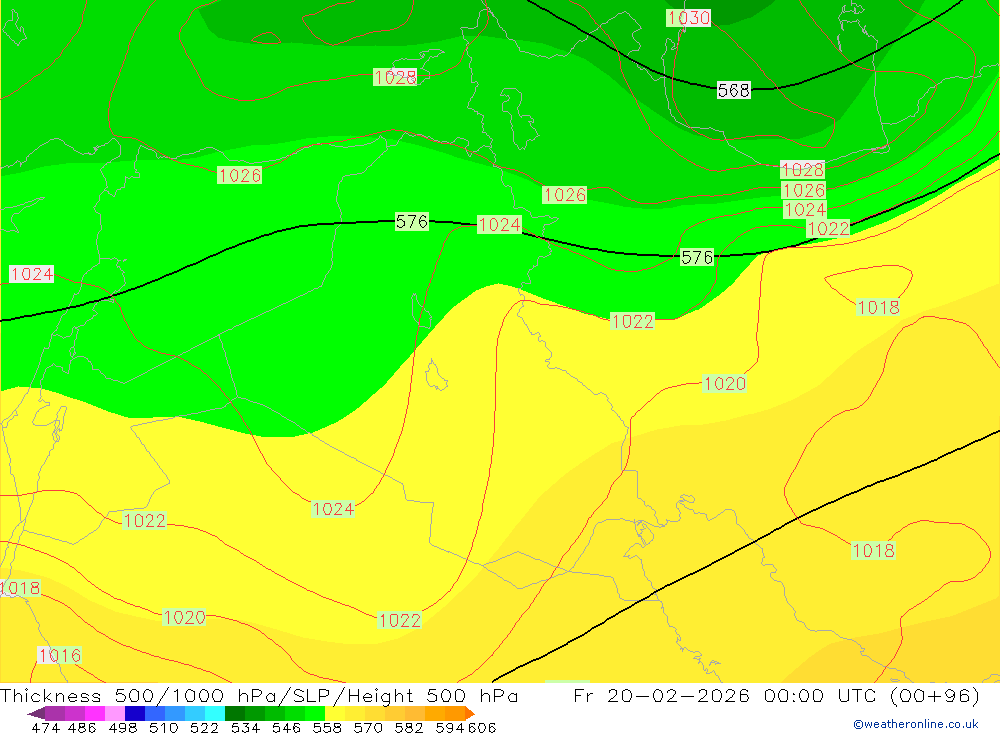
Task: Click legend value 570
Action: (x=368, y=727)
